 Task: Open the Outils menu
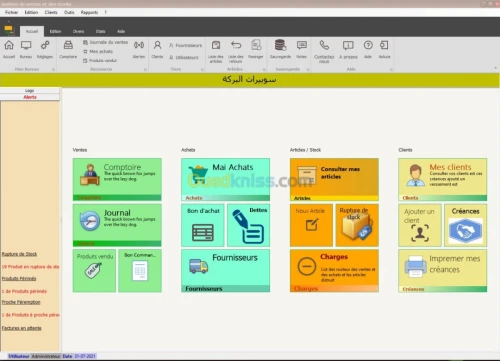[69, 12]
